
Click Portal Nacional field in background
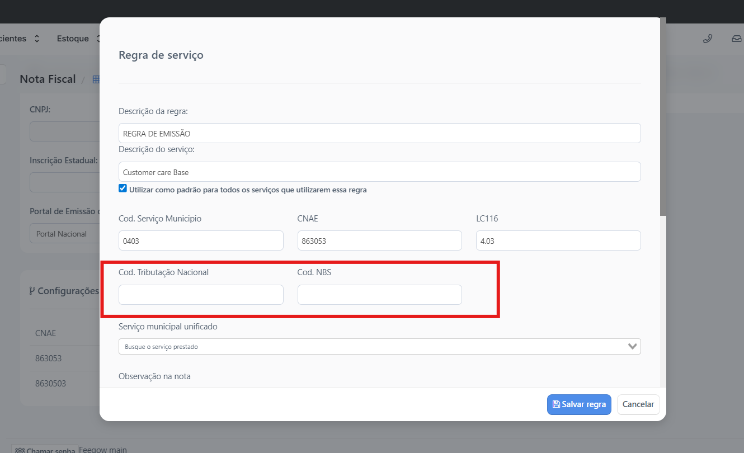click(x=65, y=234)
